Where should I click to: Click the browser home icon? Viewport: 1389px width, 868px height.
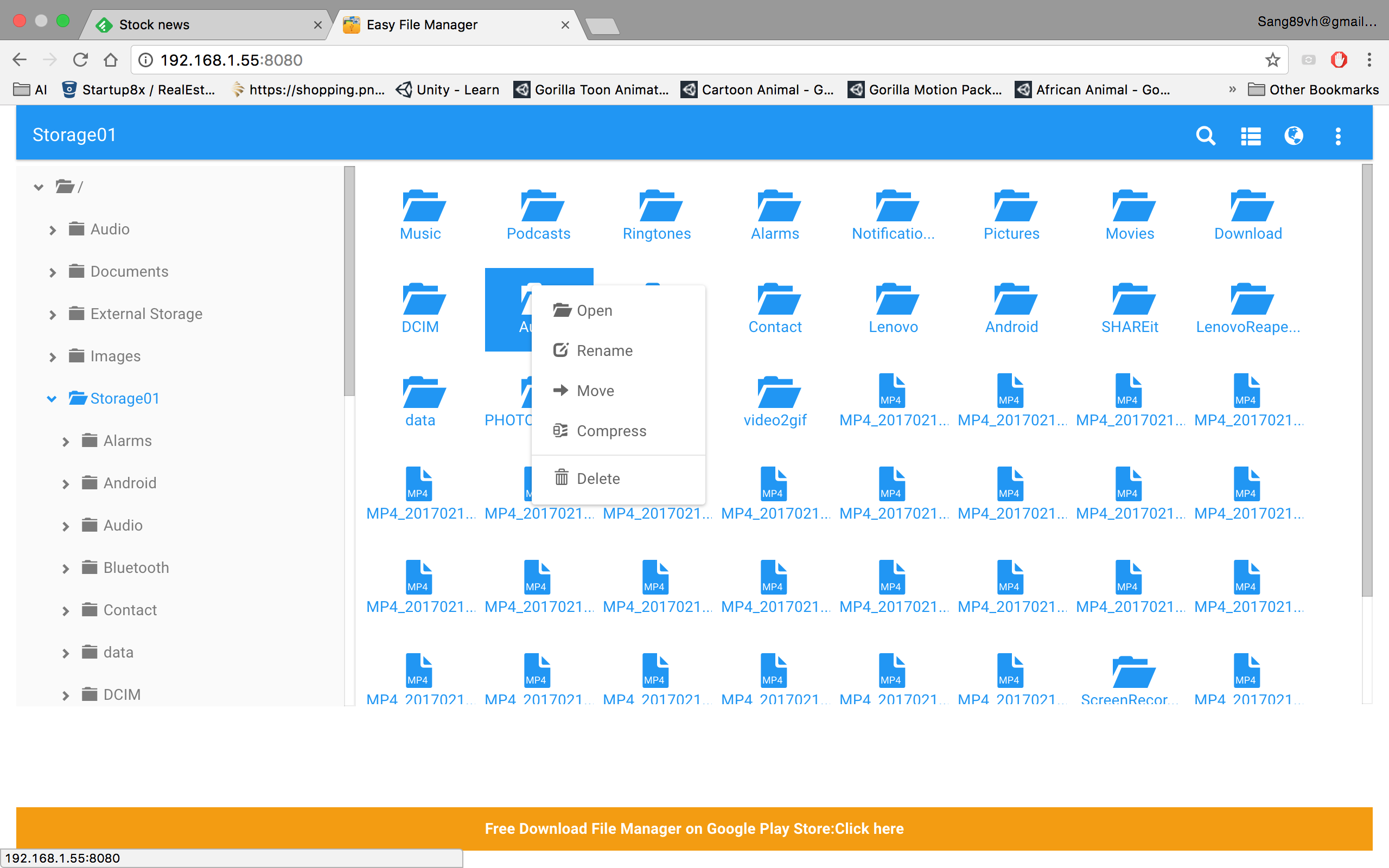click(111, 60)
